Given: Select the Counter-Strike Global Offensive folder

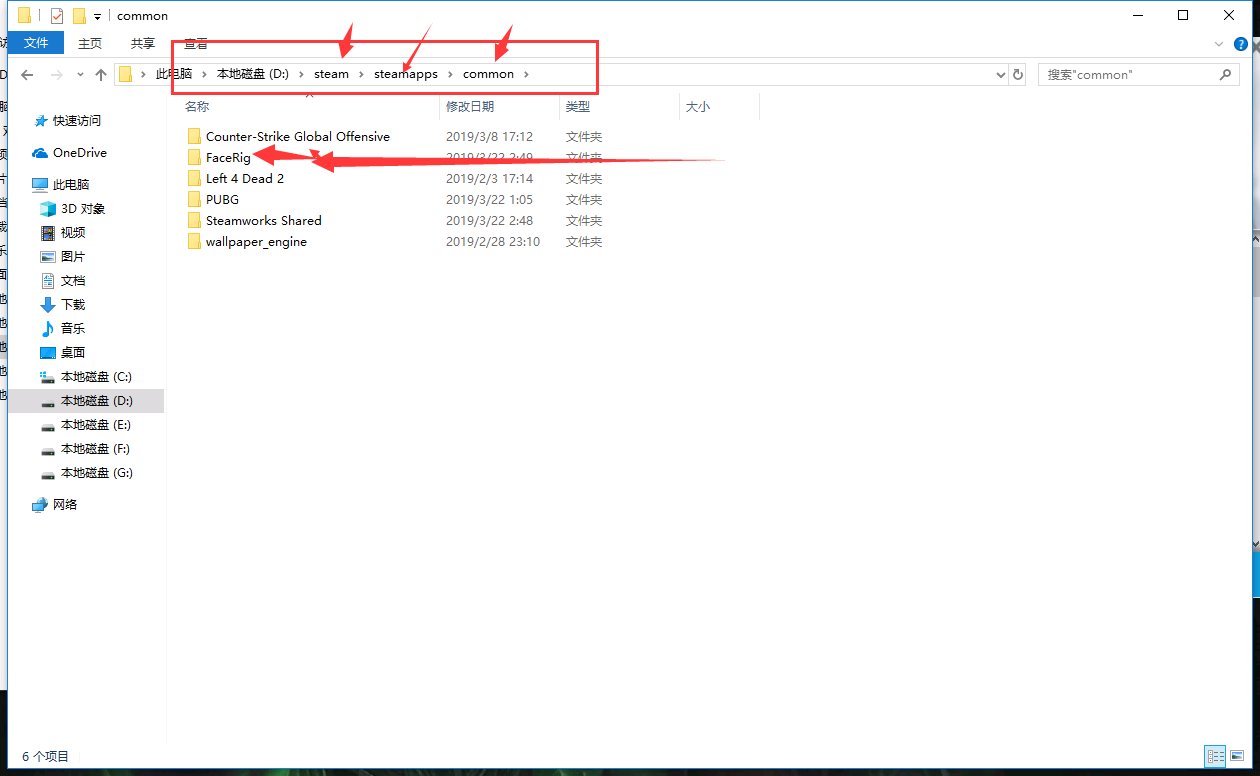Looking at the screenshot, I should click(x=298, y=136).
